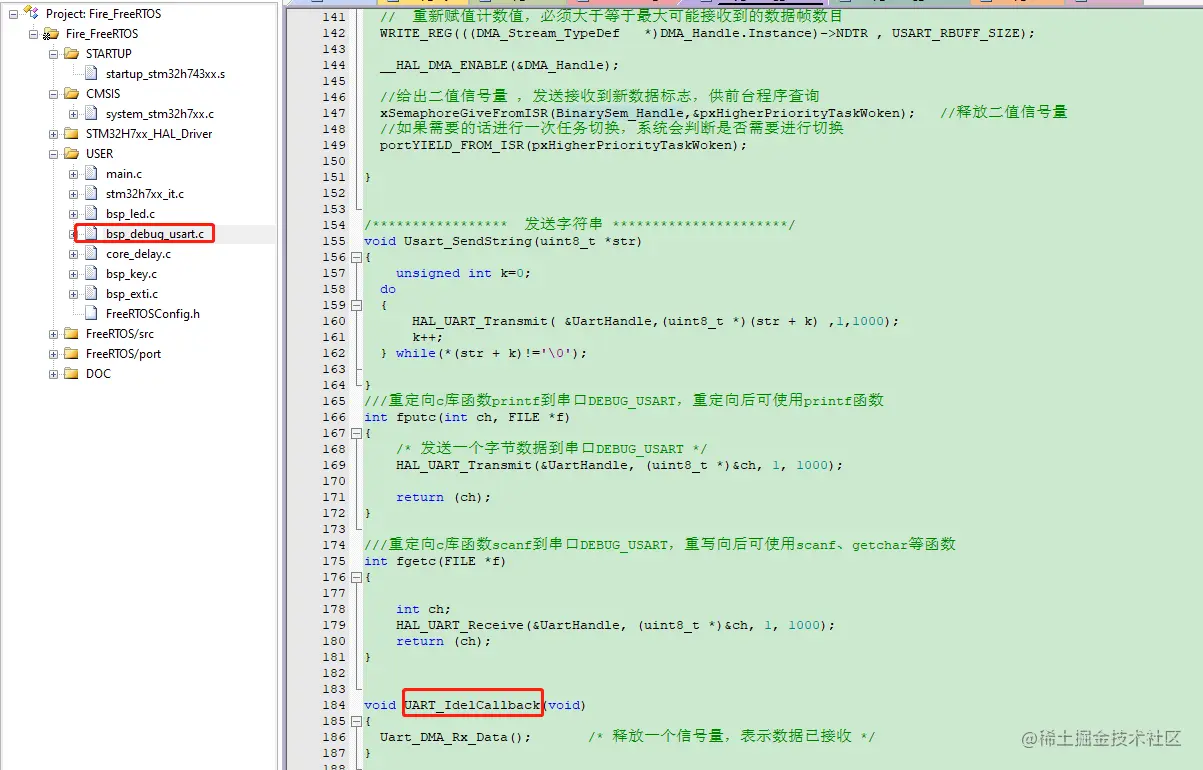This screenshot has width=1203, height=770.
Task: Select main.c in the project tree
Action: click(x=124, y=173)
